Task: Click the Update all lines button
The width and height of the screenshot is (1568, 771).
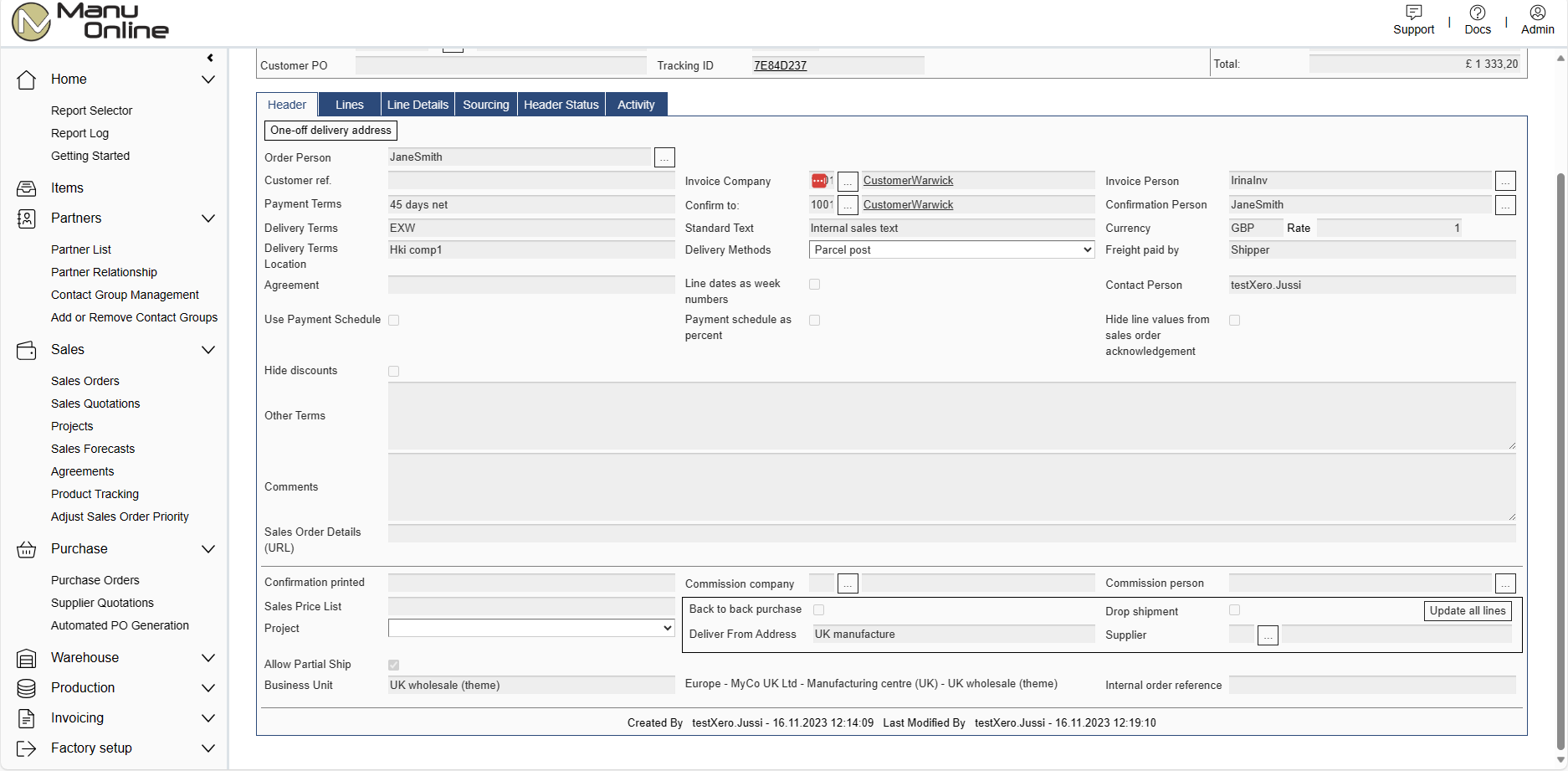Action: 1467,611
